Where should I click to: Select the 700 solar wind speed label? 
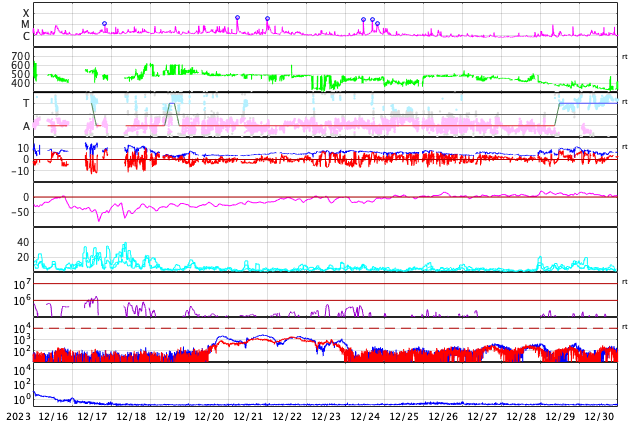tap(21, 56)
